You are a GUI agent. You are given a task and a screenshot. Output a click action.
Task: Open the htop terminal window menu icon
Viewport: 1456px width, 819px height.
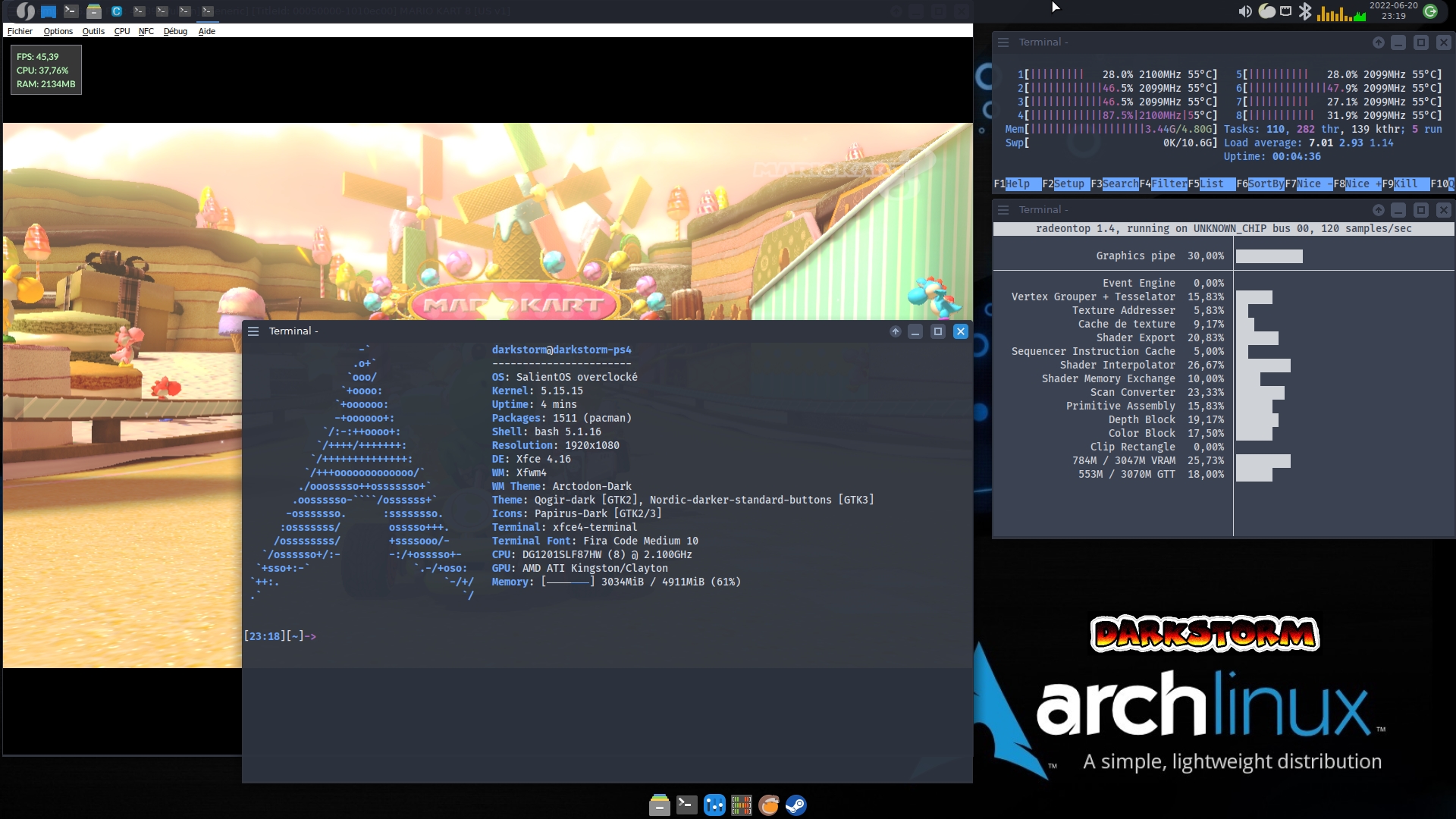(x=1003, y=42)
